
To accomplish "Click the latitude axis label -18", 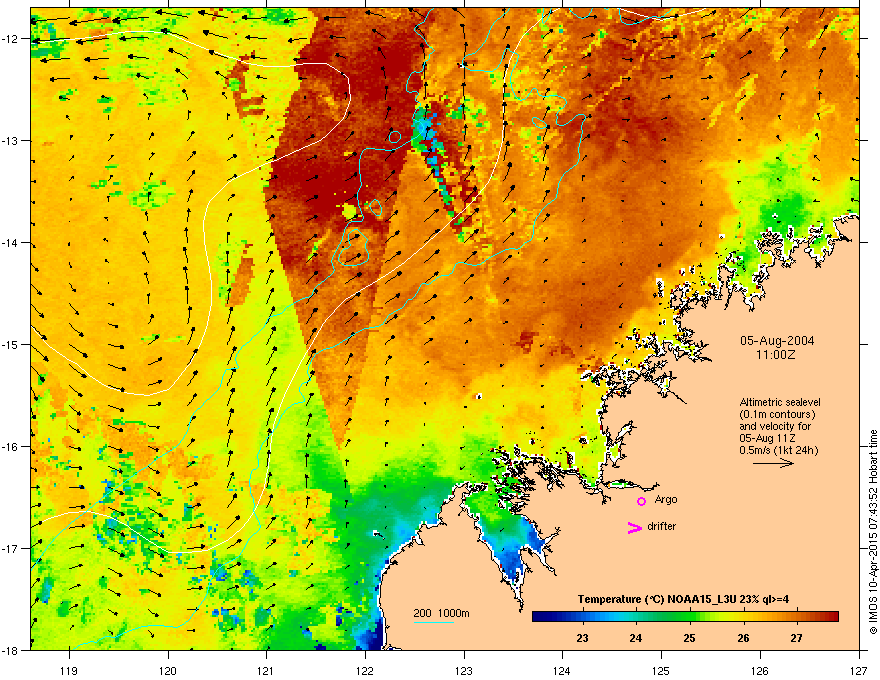I will coord(11,650).
